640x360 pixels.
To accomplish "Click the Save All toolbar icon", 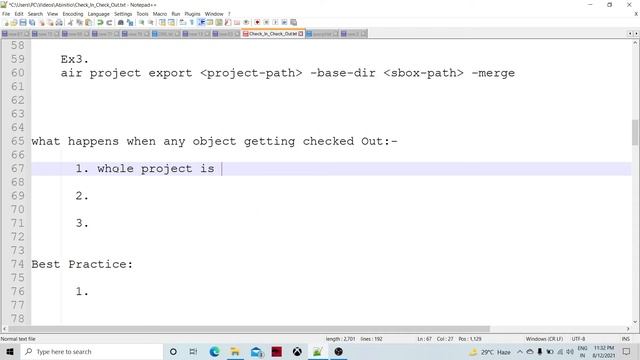I will [x=32, y=22].
